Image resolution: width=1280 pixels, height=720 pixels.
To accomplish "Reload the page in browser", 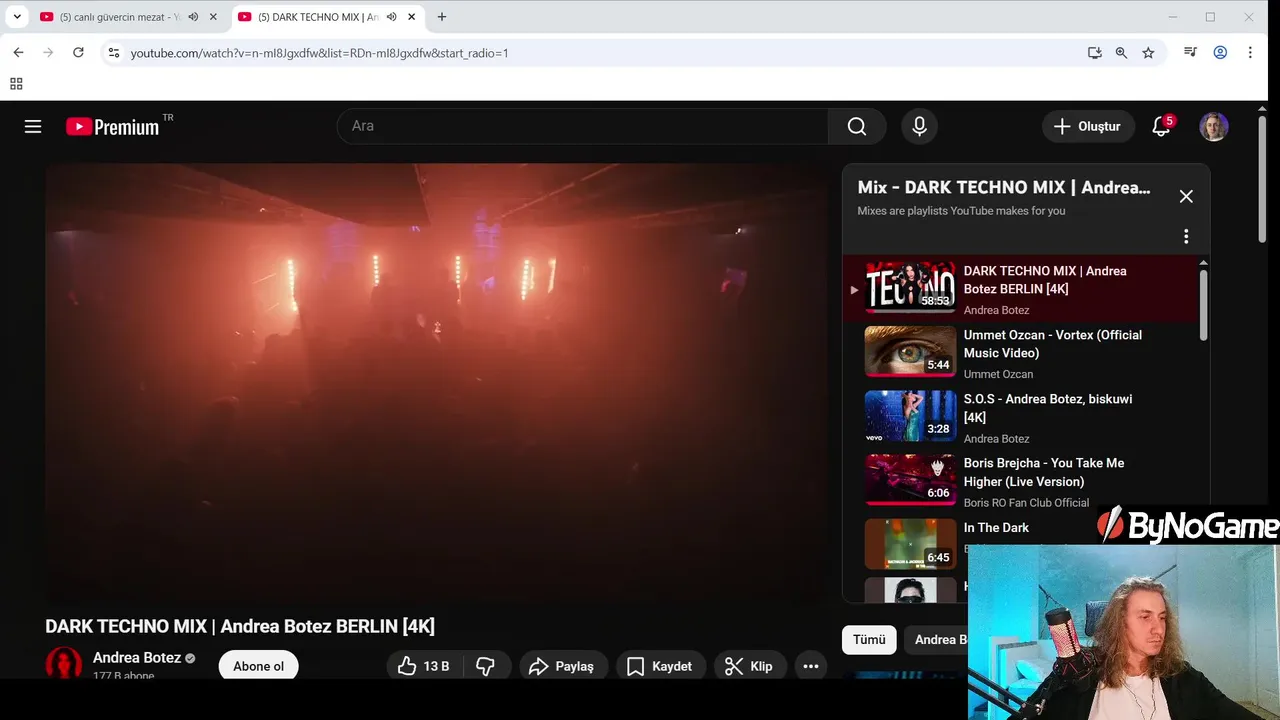I will [x=78, y=53].
